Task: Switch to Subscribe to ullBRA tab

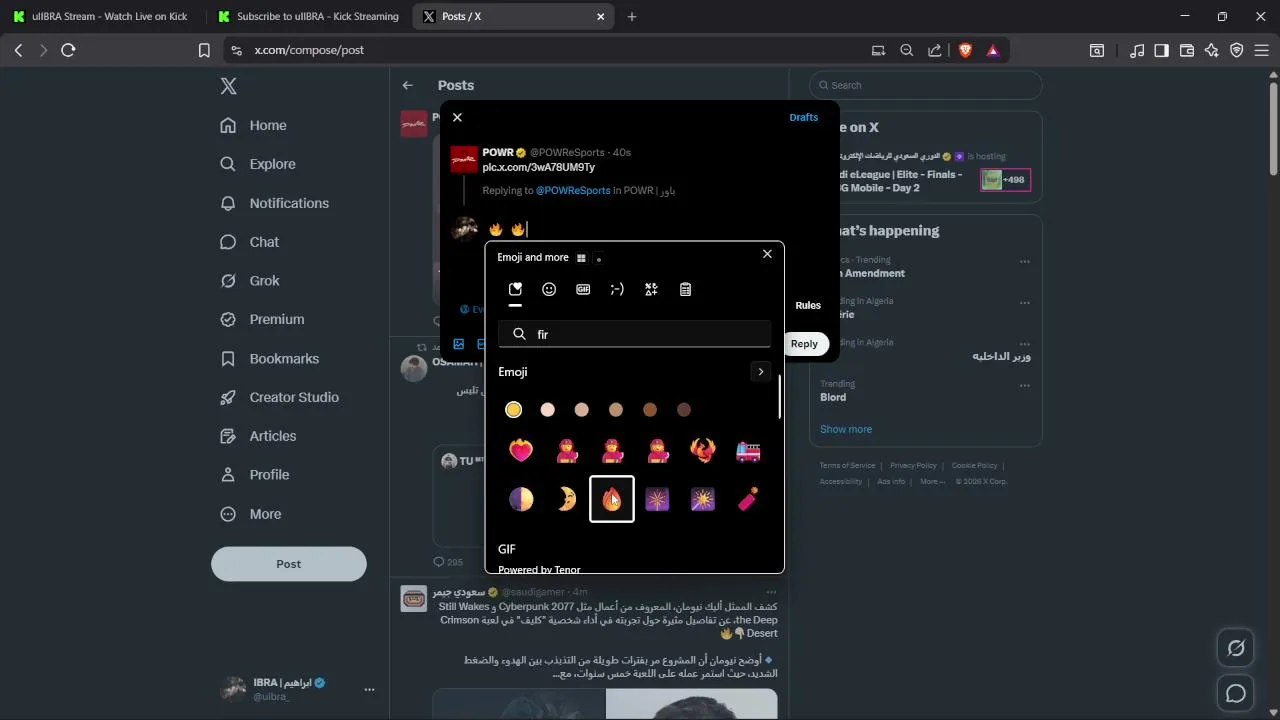Action: (308, 16)
